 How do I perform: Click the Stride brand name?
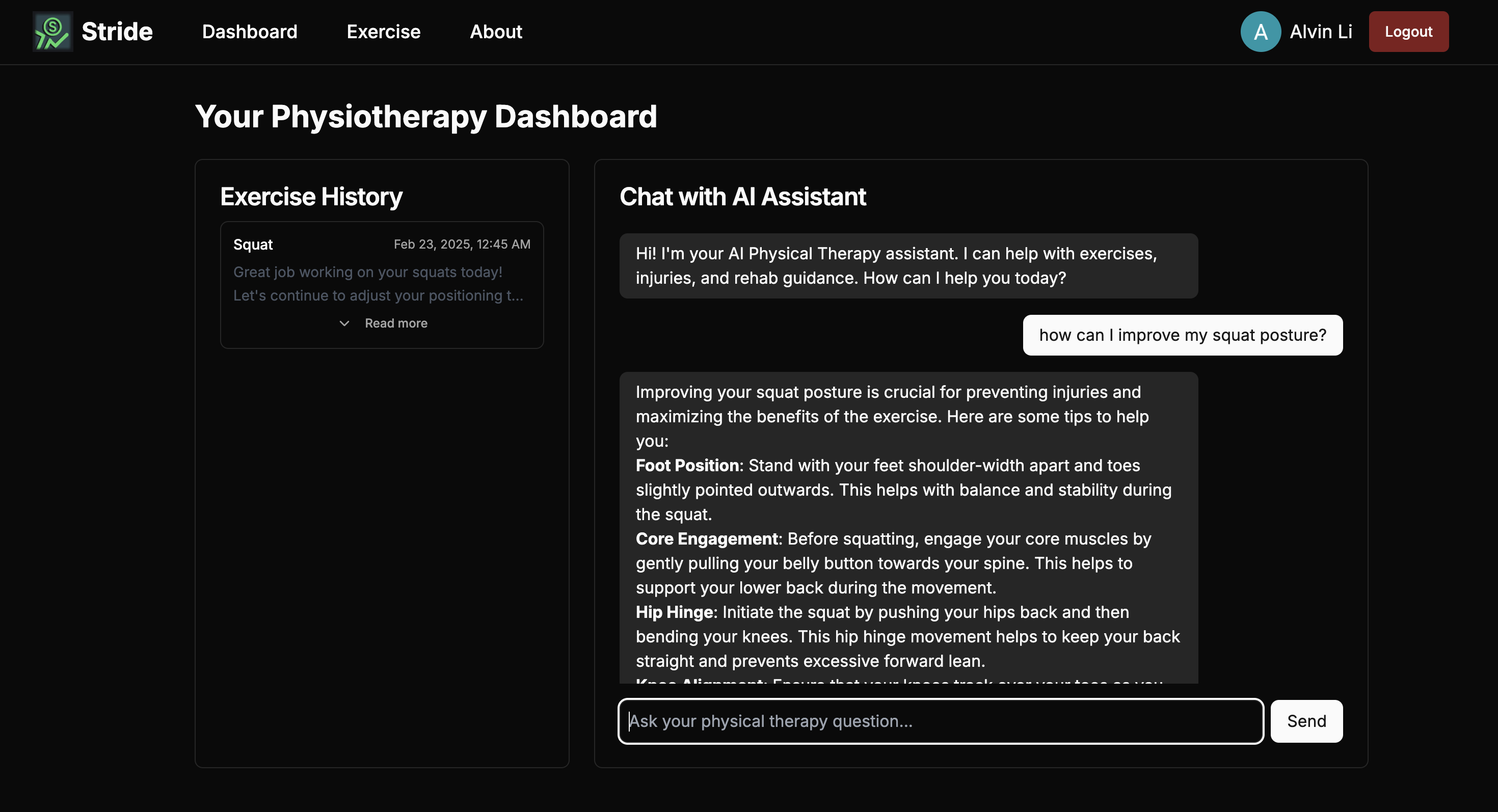[x=117, y=32]
